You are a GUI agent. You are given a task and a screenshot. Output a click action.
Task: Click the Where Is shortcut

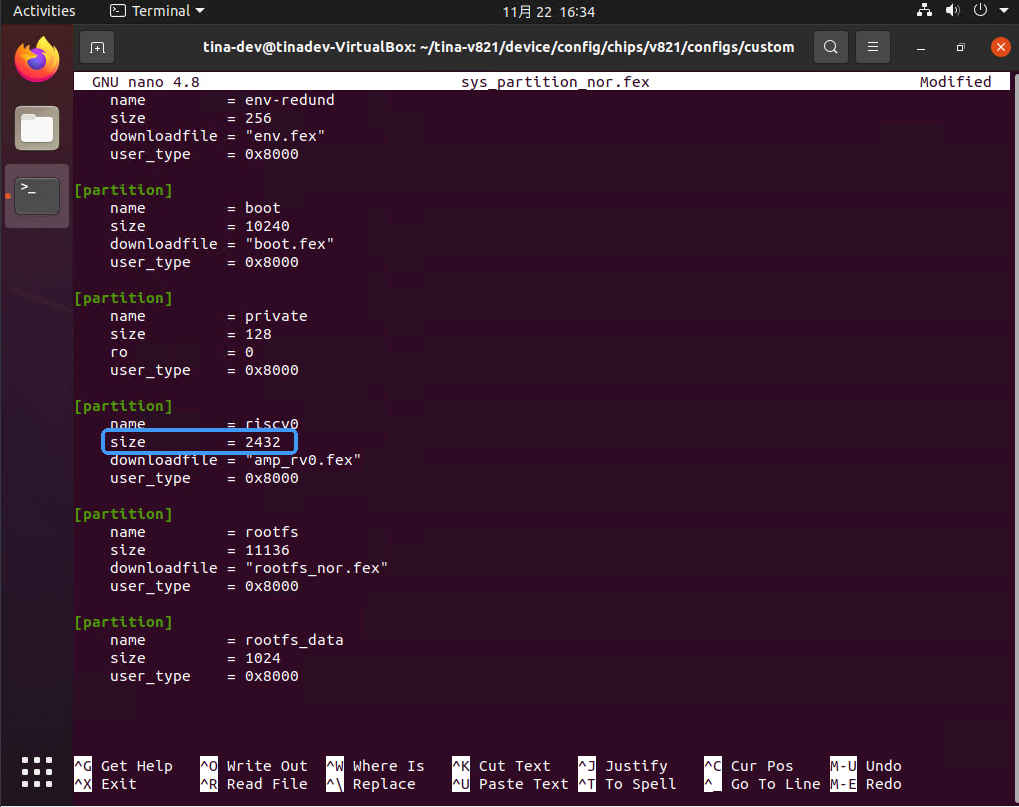click(x=376, y=766)
